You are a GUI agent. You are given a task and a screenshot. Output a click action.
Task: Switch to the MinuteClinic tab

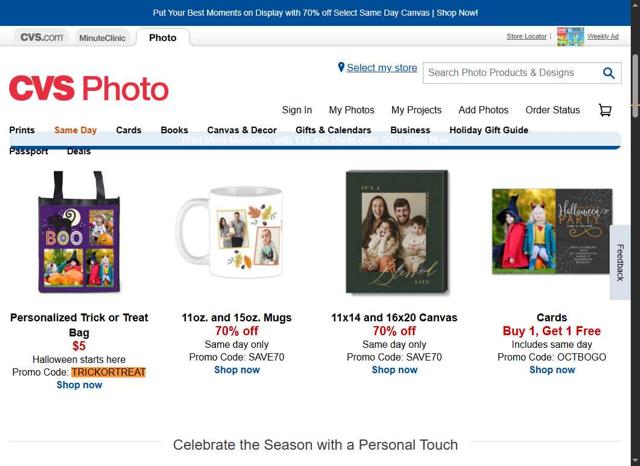102,37
